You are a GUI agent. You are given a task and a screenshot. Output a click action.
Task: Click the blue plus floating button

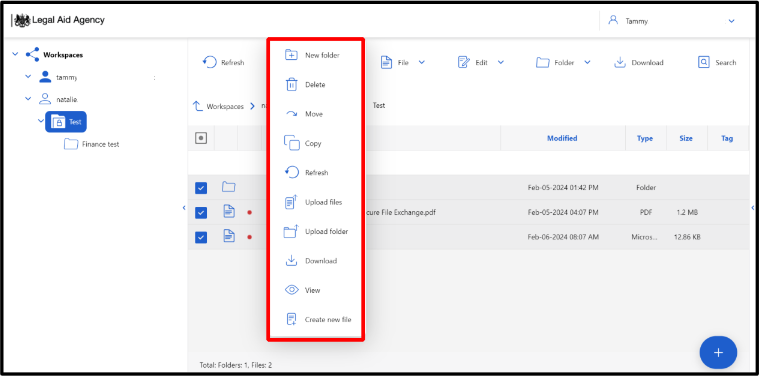(718, 353)
